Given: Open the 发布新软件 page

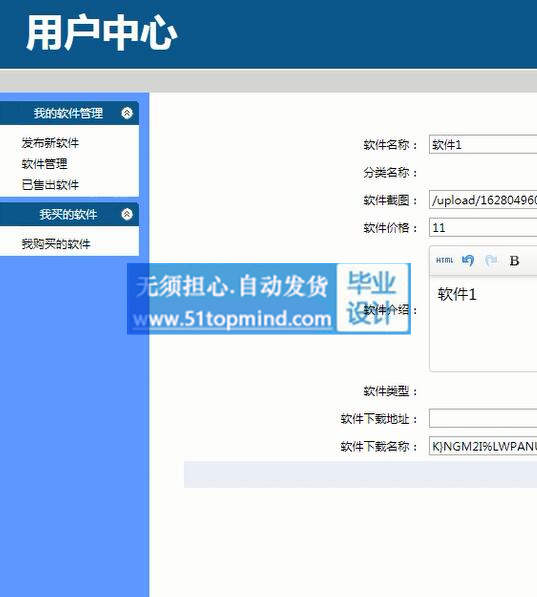Looking at the screenshot, I should pos(50,143).
